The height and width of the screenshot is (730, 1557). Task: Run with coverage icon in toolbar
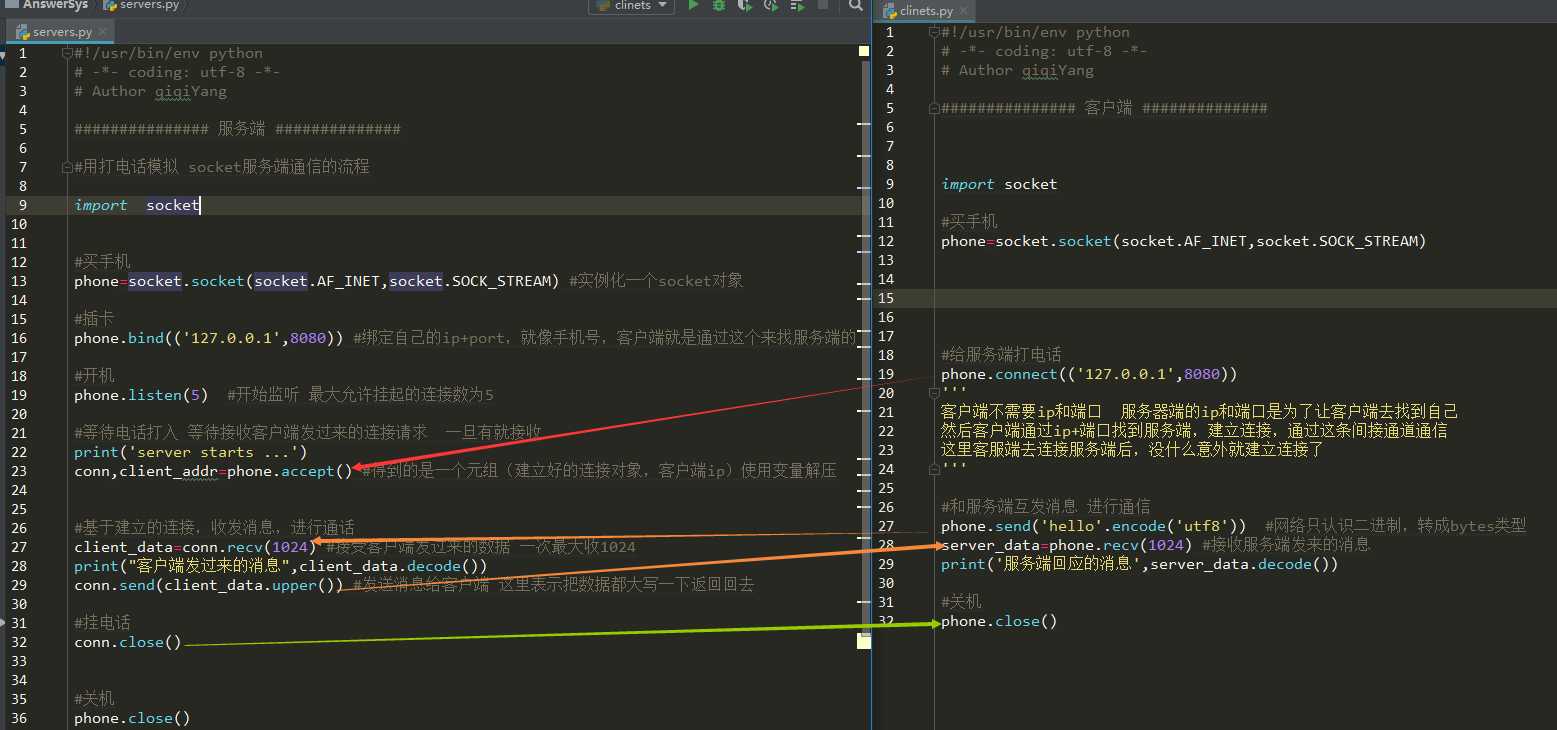pos(745,5)
